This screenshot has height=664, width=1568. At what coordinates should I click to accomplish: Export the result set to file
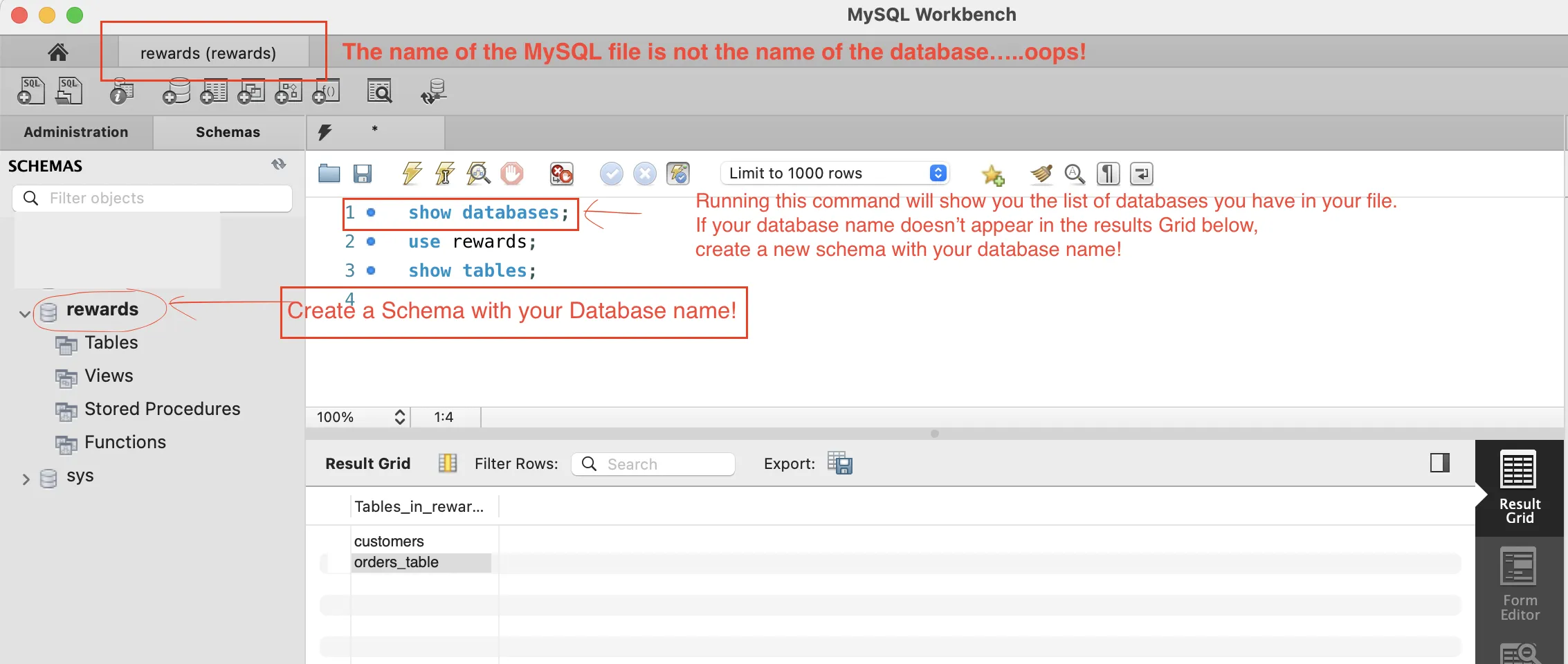[x=840, y=463]
